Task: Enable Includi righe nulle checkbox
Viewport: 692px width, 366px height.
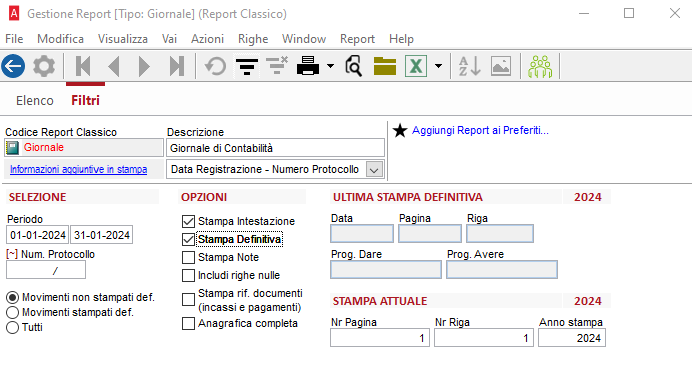Action: click(188, 275)
